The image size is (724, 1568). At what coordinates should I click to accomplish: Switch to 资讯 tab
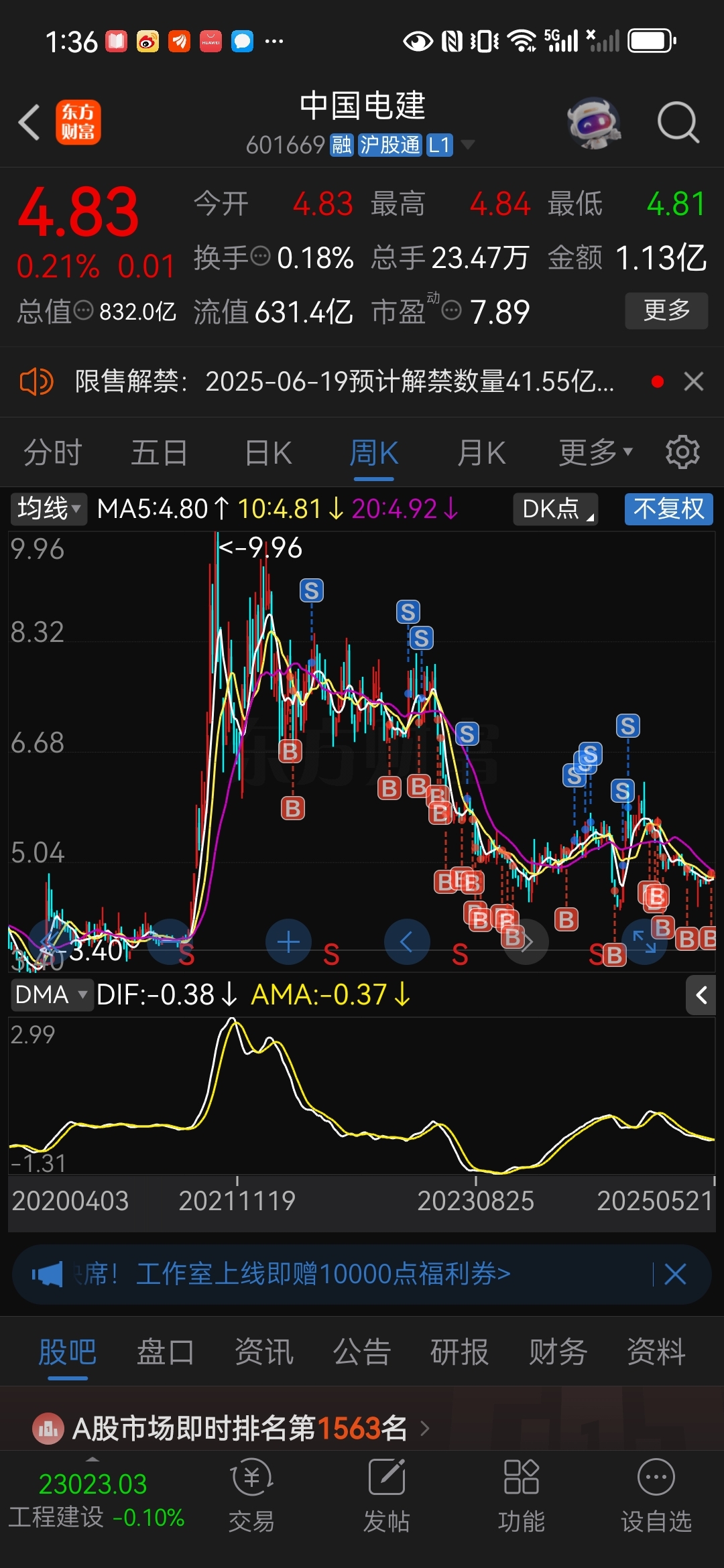click(x=264, y=1352)
